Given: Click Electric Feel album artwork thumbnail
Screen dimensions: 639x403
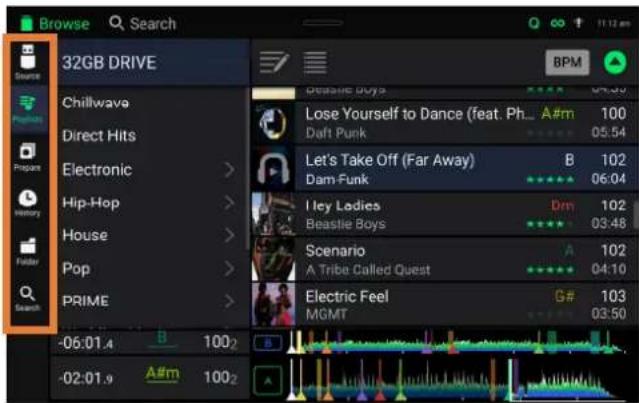Looking at the screenshot, I should point(273,305).
